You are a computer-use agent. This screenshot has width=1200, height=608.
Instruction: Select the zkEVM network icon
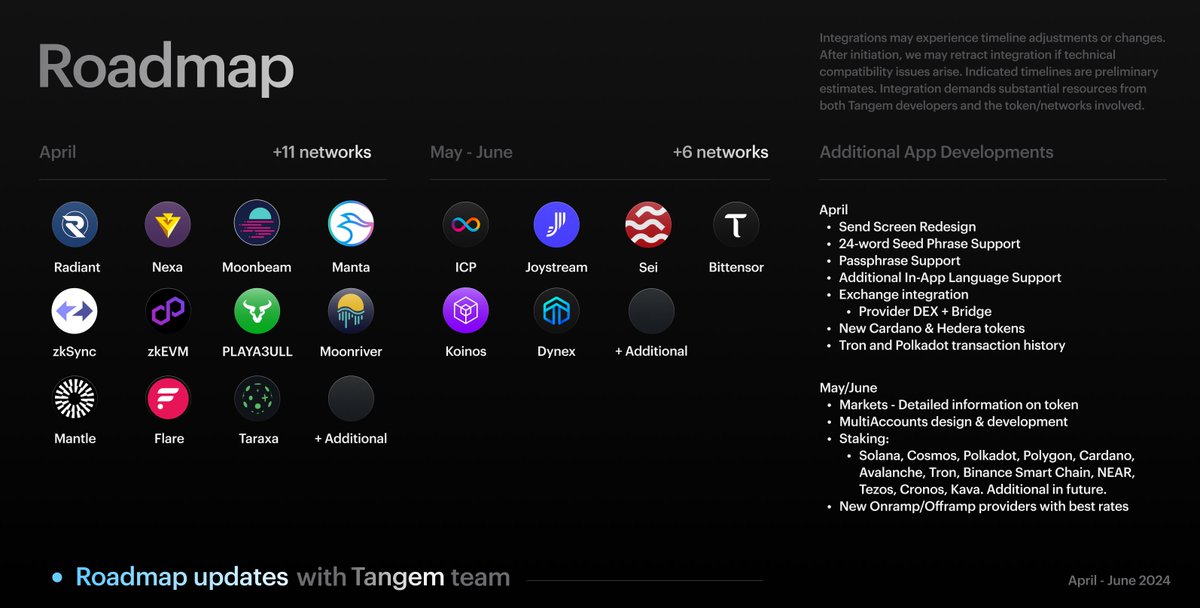[x=168, y=311]
